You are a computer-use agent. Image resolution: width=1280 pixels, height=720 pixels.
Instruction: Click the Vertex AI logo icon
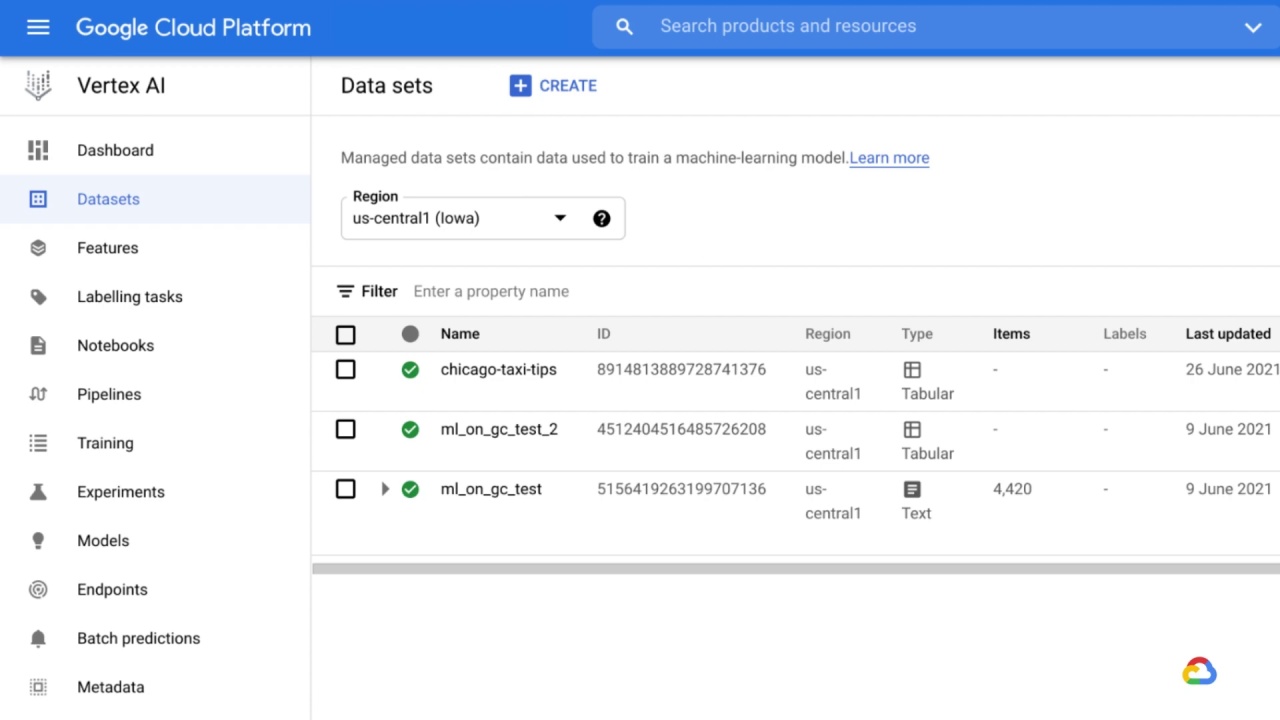coord(38,86)
